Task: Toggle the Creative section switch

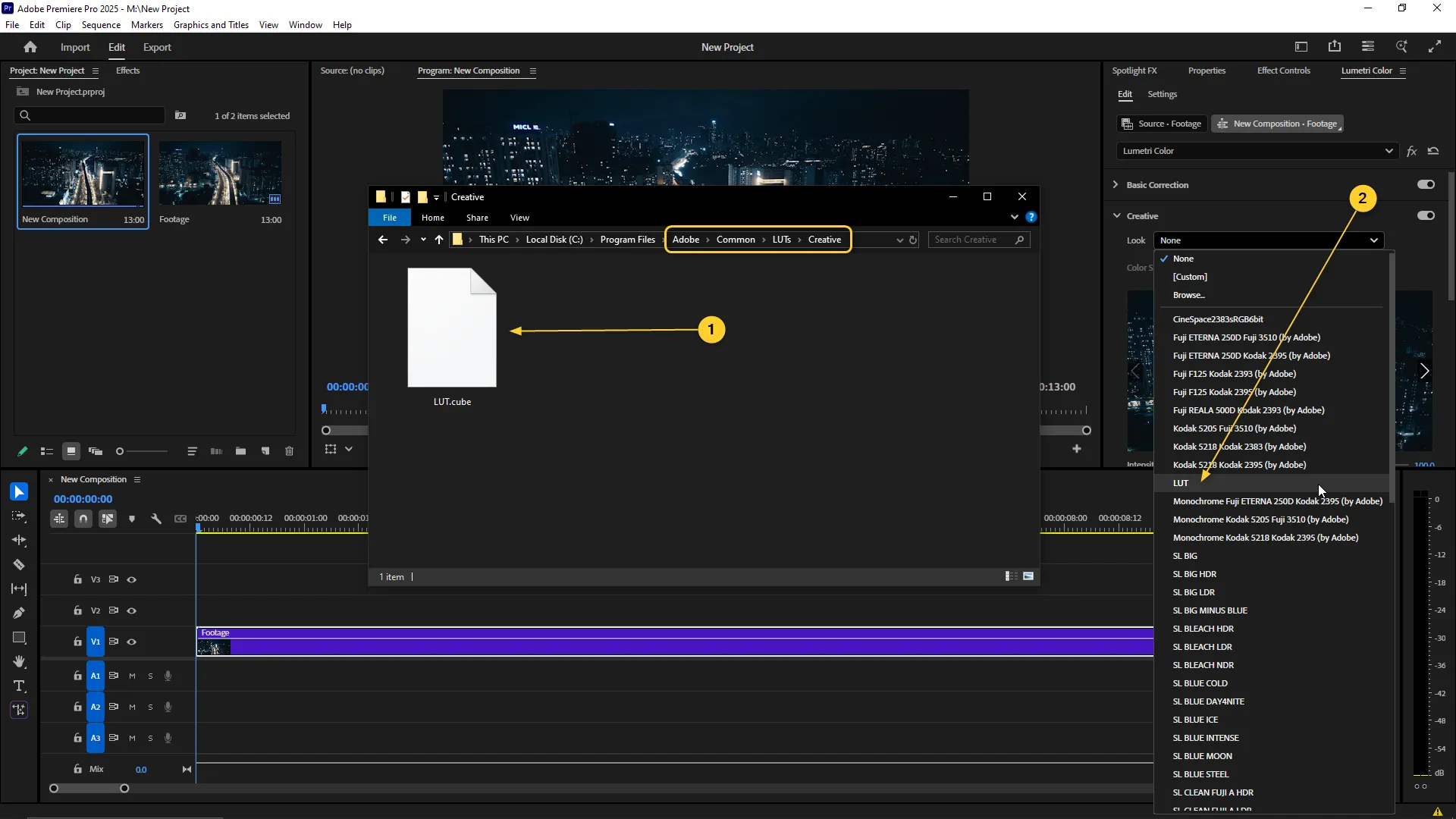Action: 1426,215
